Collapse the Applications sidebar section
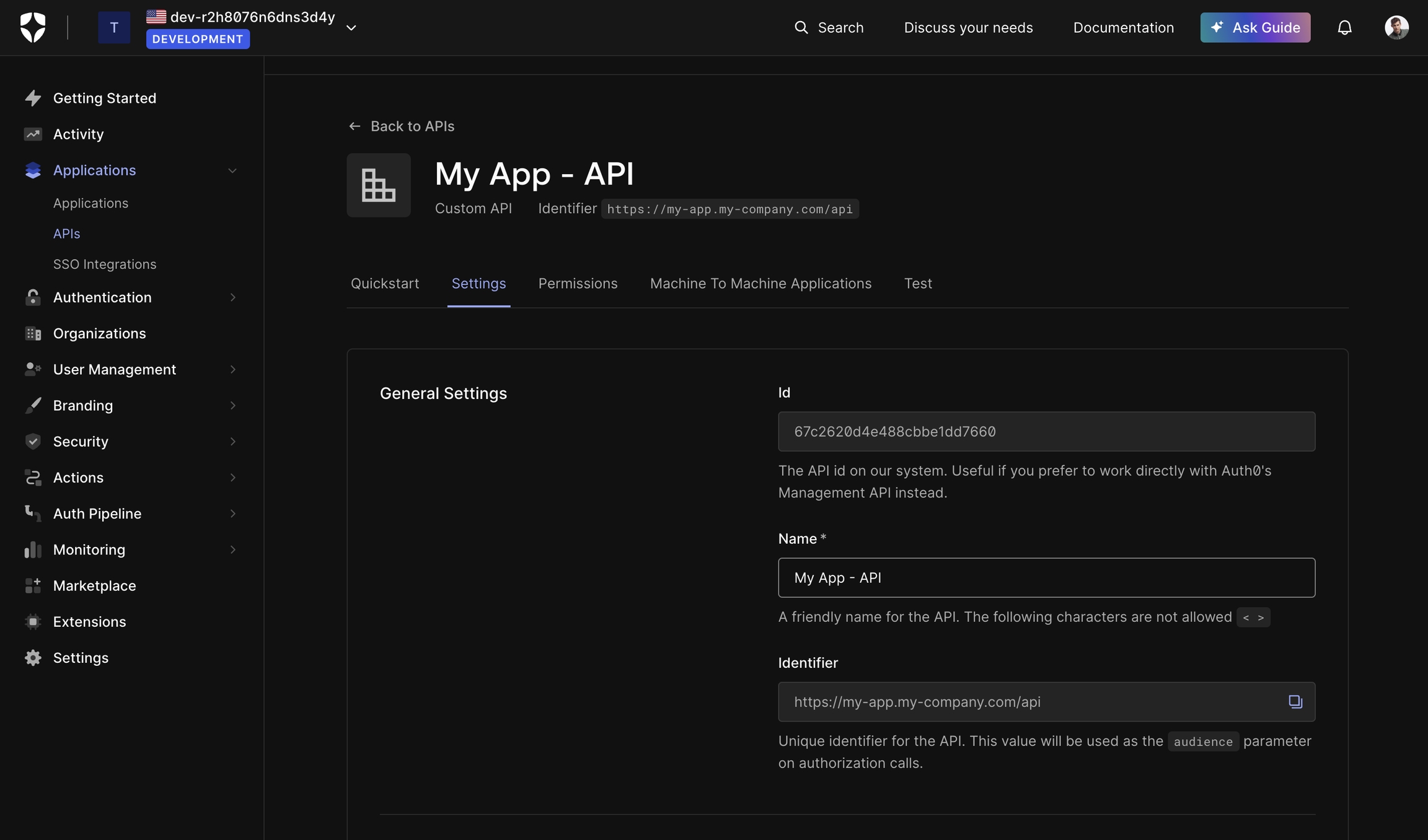Image resolution: width=1428 pixels, height=840 pixels. click(x=232, y=170)
